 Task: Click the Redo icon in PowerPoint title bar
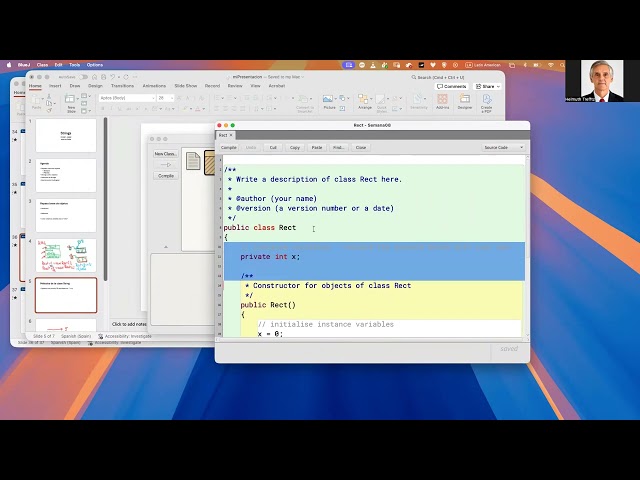pos(126,77)
